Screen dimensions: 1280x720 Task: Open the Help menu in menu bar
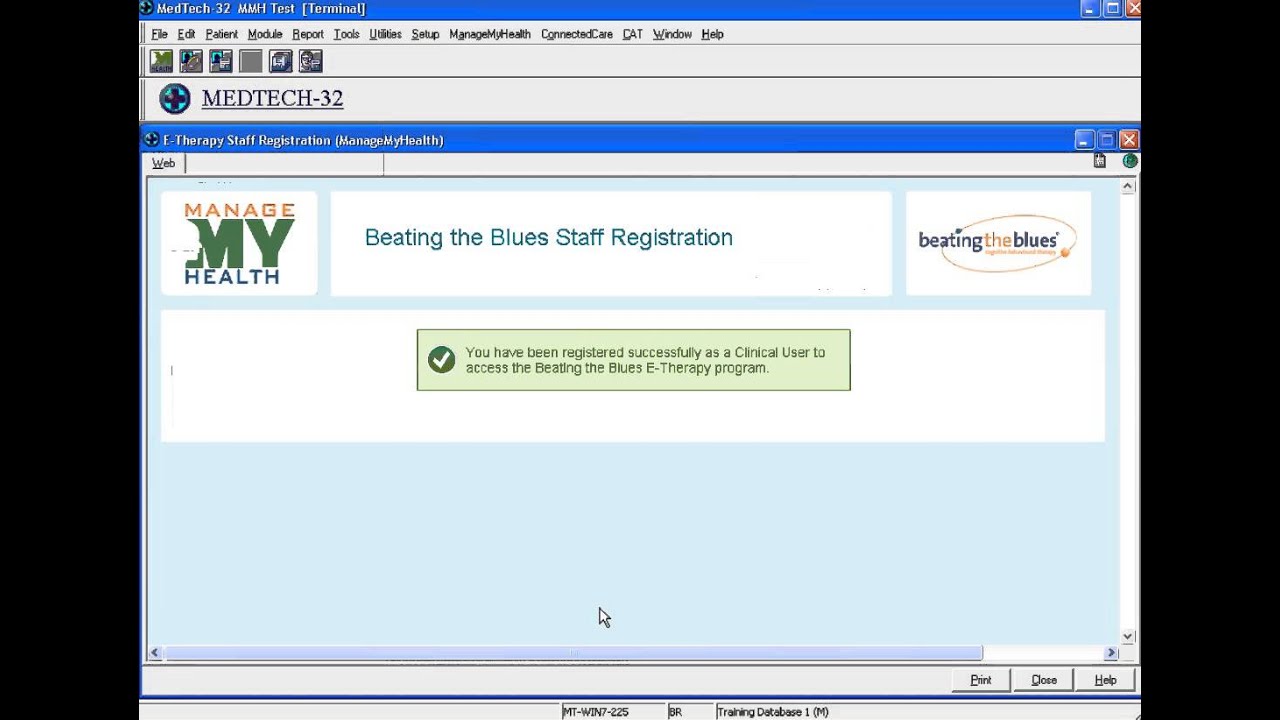pyautogui.click(x=712, y=34)
